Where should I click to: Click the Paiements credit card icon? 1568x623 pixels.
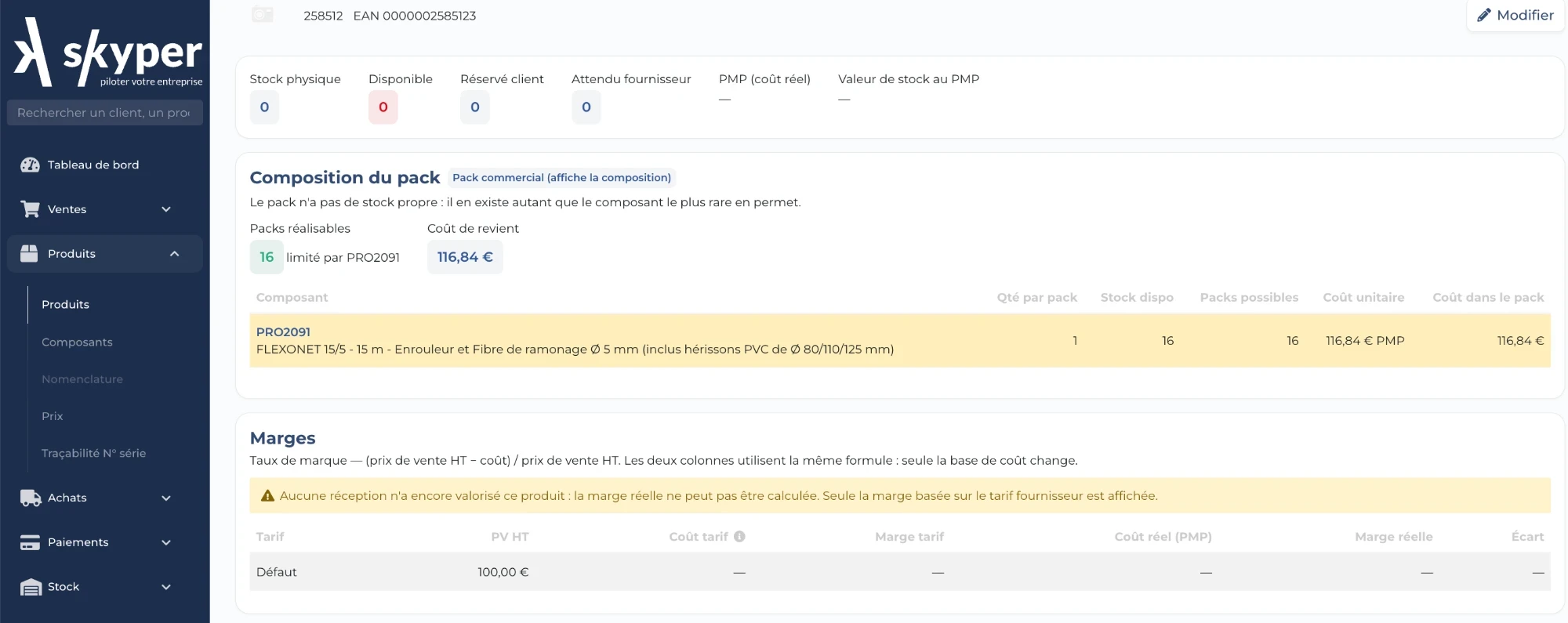pos(30,542)
